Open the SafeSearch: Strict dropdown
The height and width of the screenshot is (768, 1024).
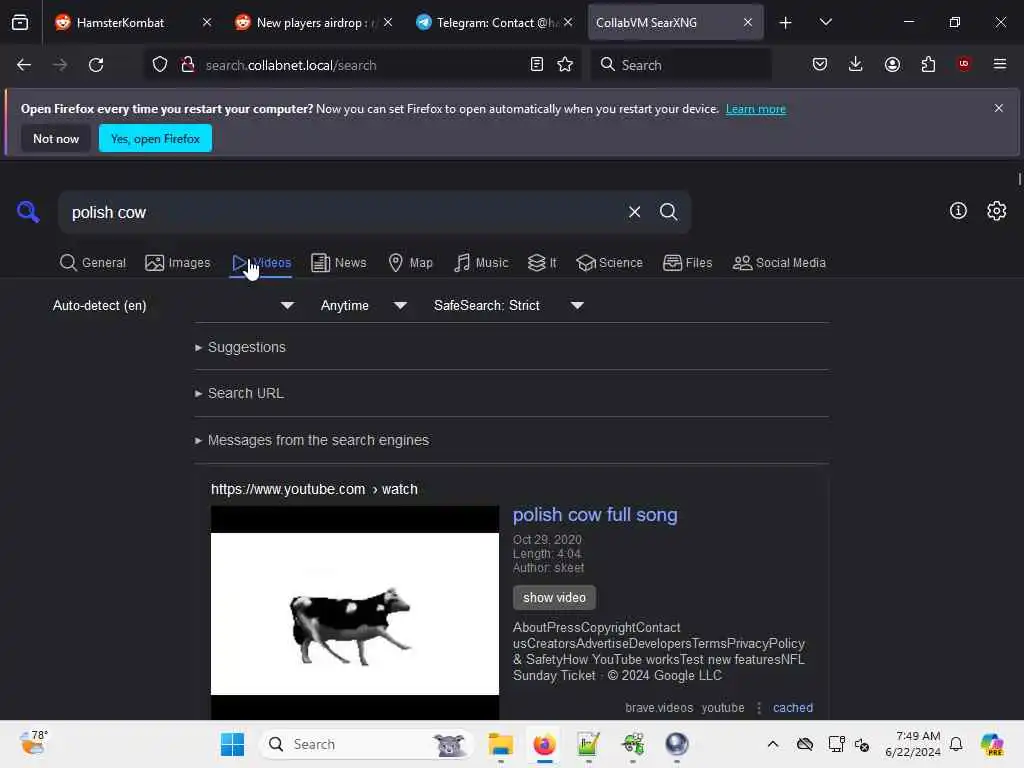click(x=508, y=306)
